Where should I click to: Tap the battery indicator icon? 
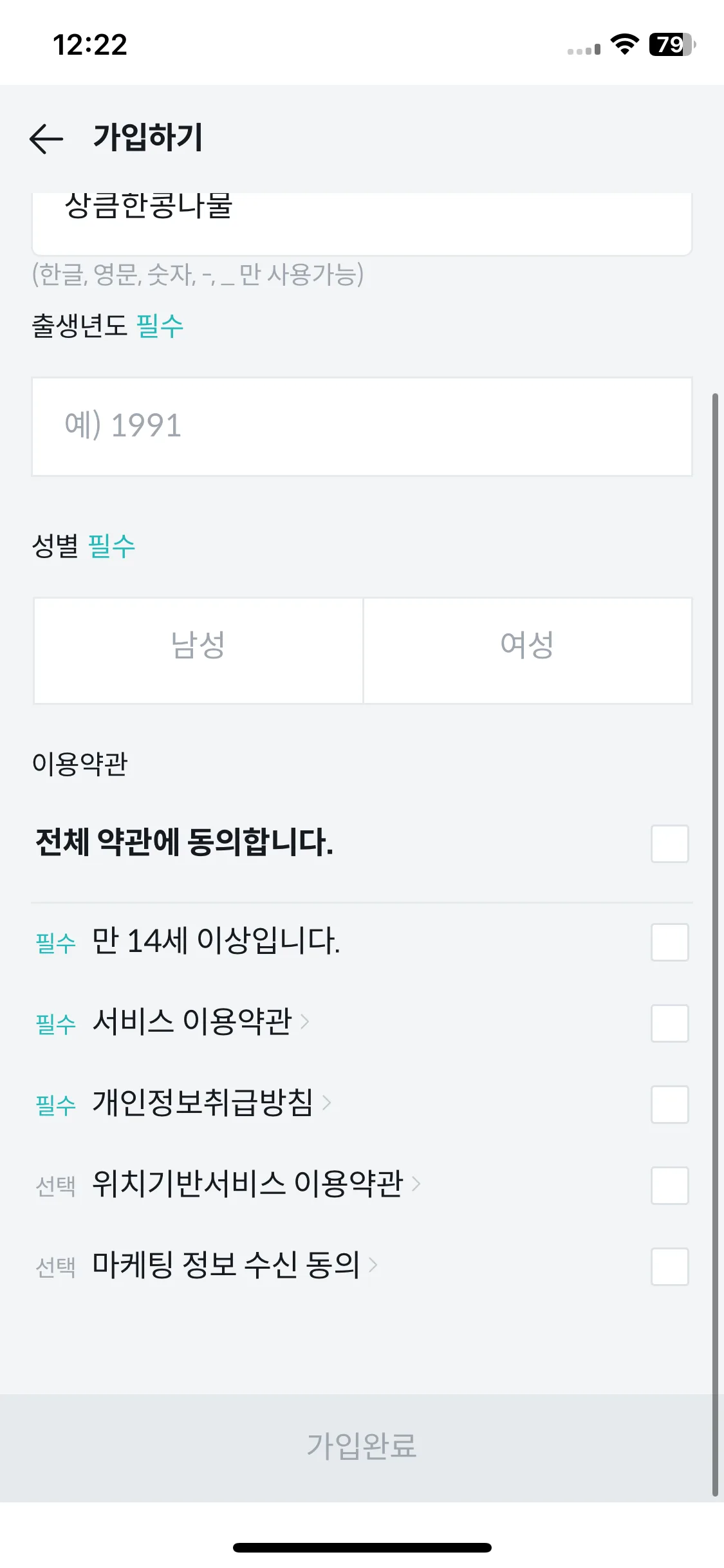click(x=673, y=44)
